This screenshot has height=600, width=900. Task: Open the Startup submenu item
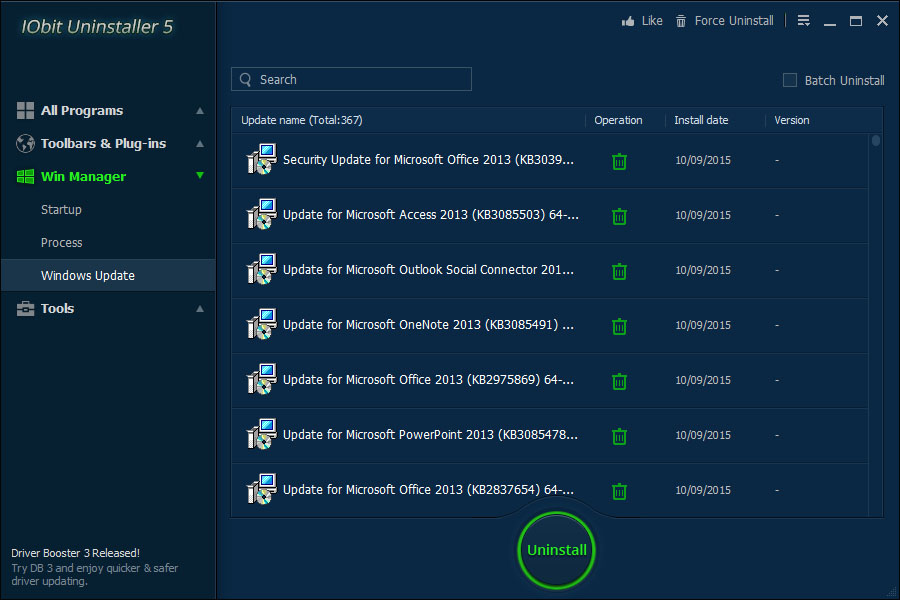(61, 210)
